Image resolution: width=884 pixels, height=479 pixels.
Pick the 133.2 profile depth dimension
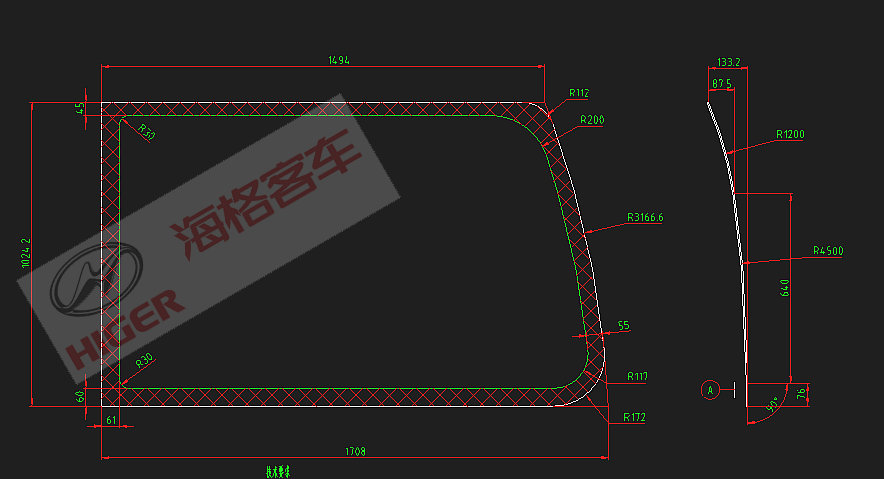tap(730, 61)
